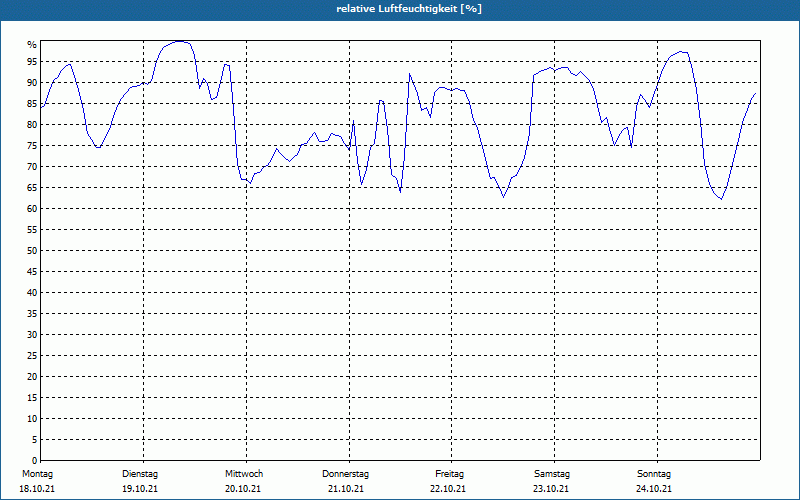
Task: Click the y-axis value 35
Action: (x=32, y=314)
